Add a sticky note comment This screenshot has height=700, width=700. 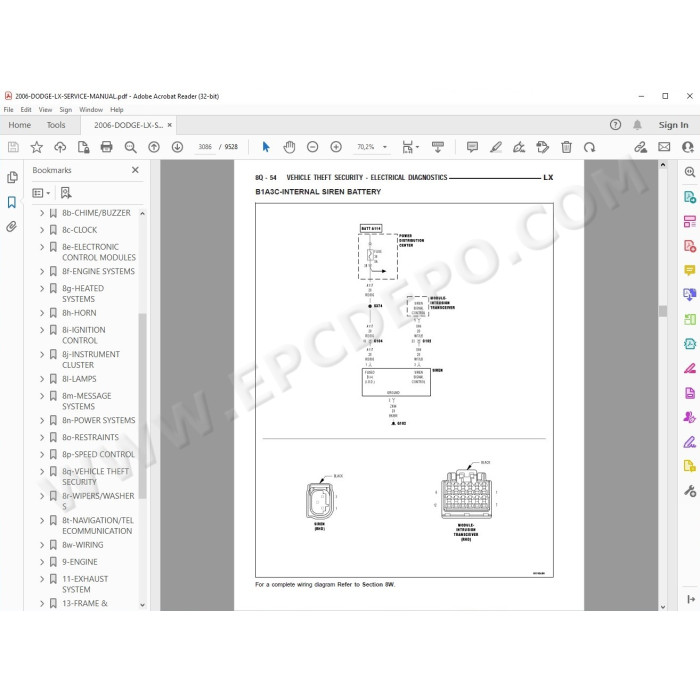(x=472, y=147)
